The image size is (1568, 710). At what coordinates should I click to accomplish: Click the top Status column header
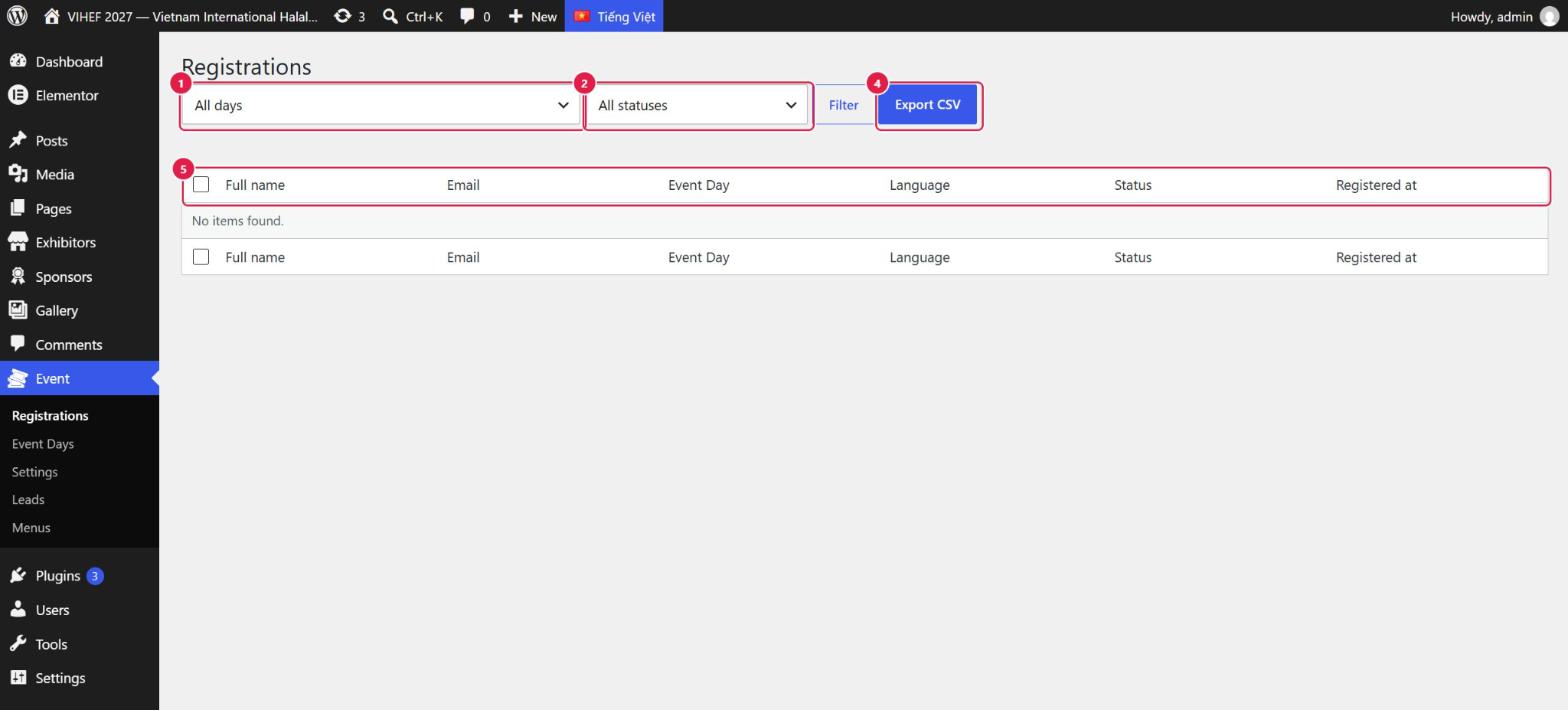tap(1133, 185)
